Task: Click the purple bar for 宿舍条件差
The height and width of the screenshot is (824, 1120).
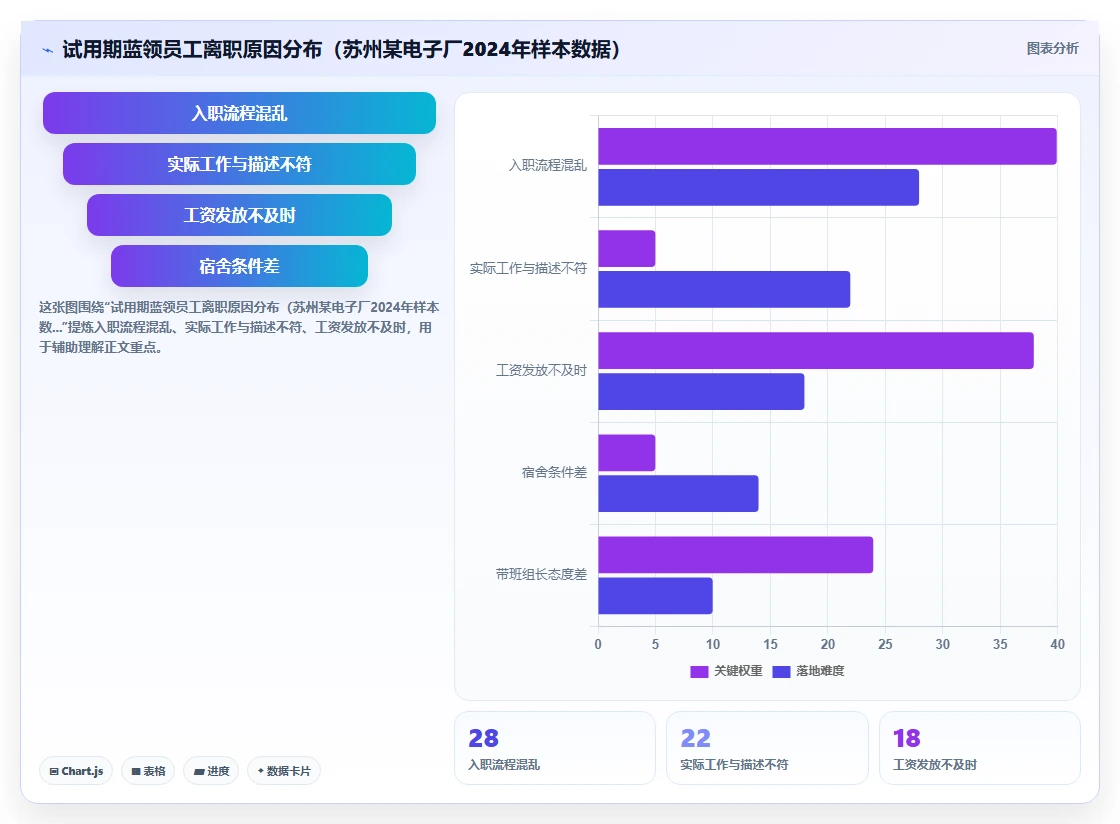Action: point(626,453)
